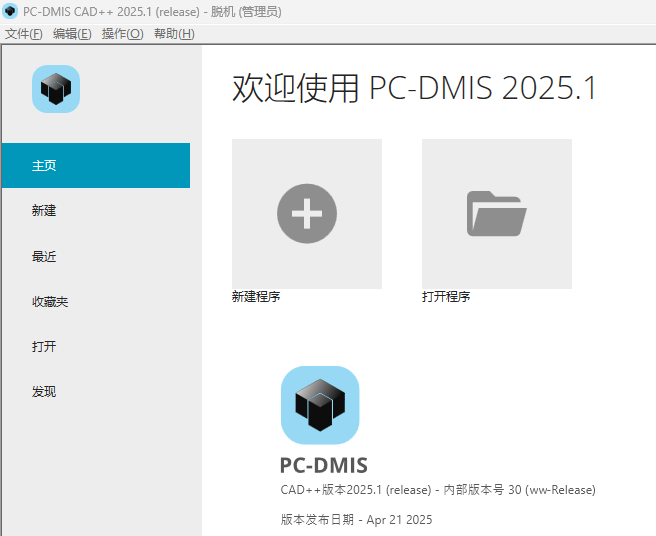This screenshot has height=536, width=656.
Task: Click the PC-DMIS icon in the title bar
Action: point(10,12)
